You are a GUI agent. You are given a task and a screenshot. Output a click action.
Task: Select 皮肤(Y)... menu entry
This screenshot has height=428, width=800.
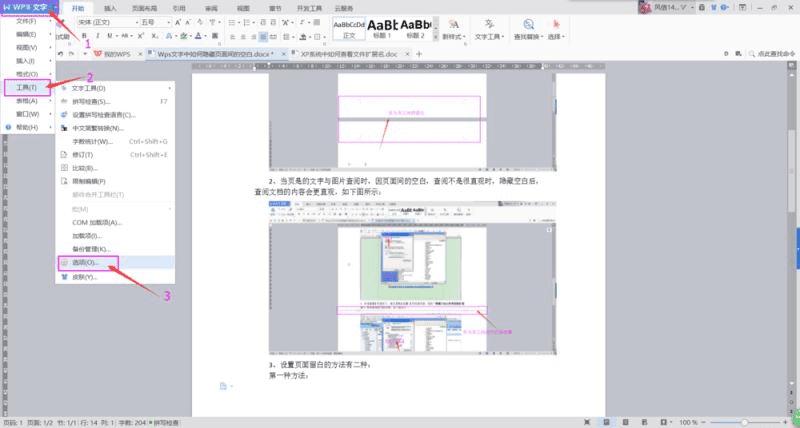pos(115,277)
